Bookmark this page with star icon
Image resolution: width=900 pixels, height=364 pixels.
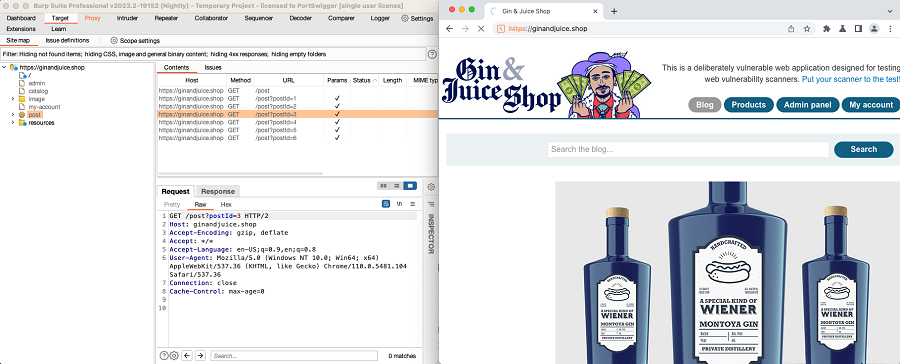807,29
